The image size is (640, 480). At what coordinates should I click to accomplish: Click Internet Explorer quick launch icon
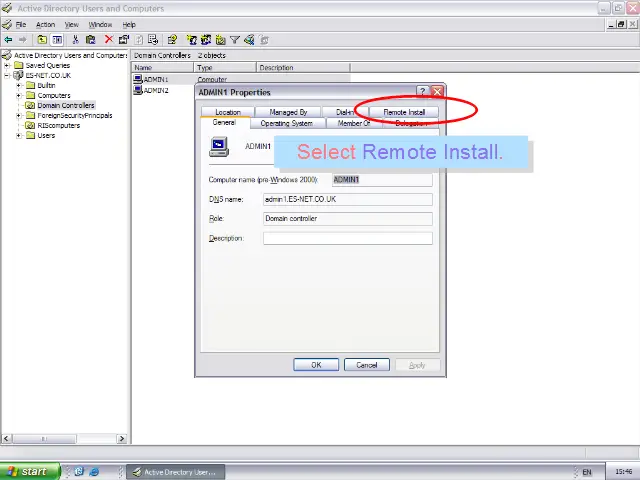point(94,471)
